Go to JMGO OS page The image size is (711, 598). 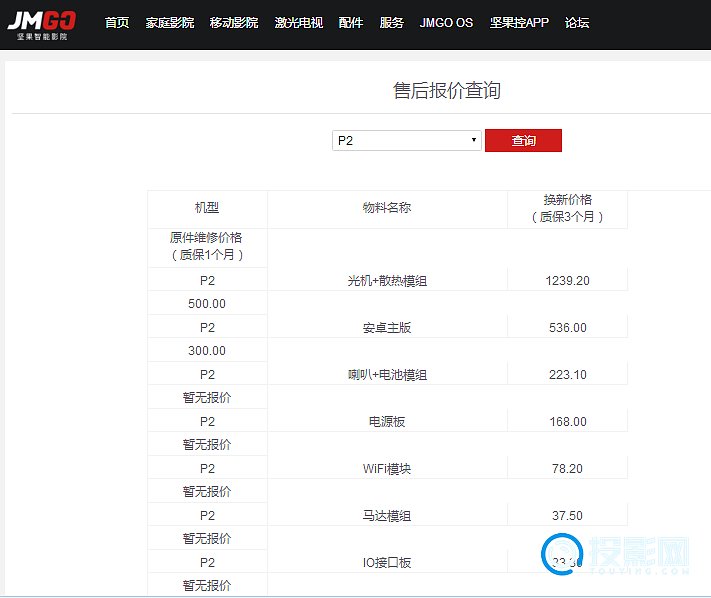[x=446, y=23]
